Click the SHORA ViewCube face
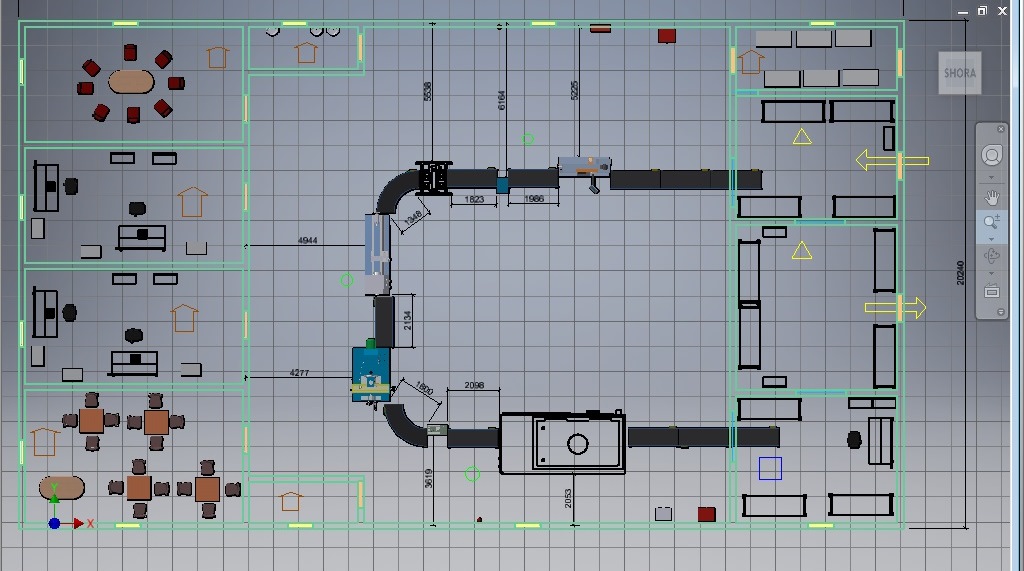Image resolution: width=1024 pixels, height=571 pixels. pyautogui.click(x=960, y=73)
